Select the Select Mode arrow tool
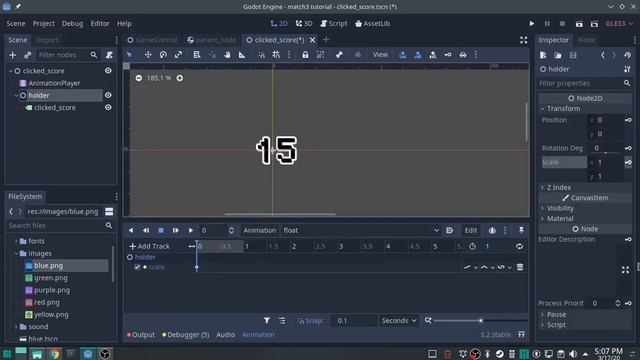This screenshot has width=640, height=360. coord(129,55)
